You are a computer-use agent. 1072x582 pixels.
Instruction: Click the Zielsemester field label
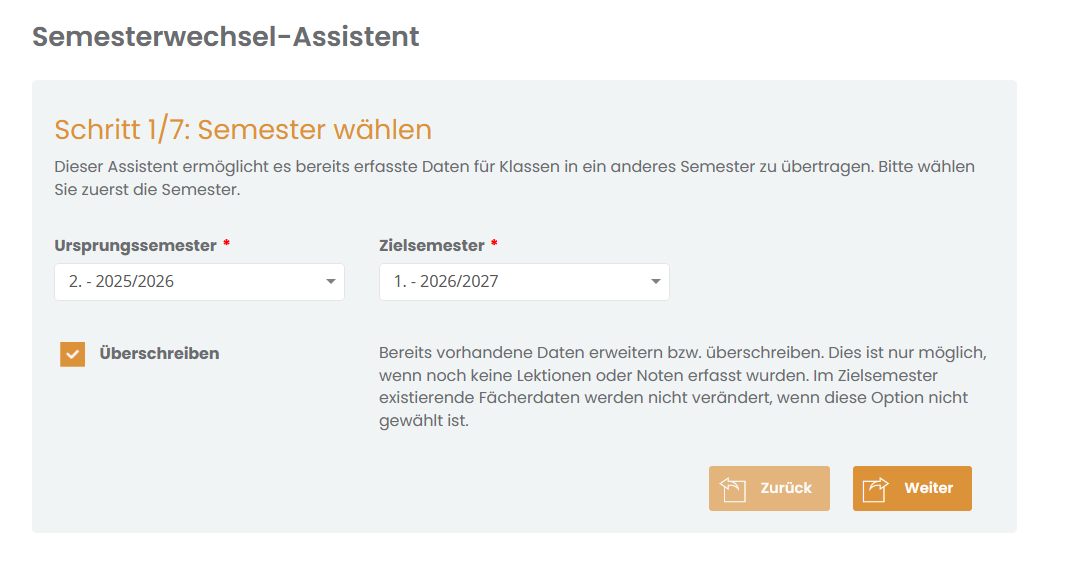(x=432, y=246)
